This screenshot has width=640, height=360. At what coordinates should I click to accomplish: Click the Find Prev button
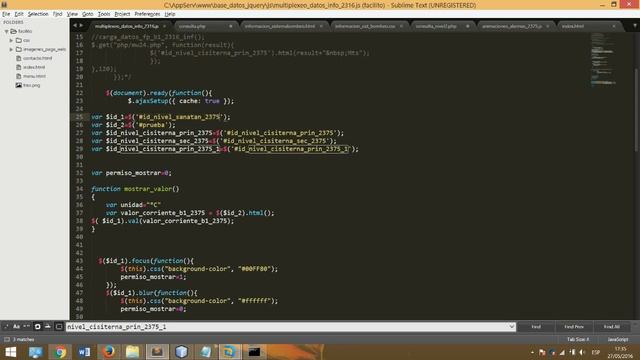[x=574, y=327]
